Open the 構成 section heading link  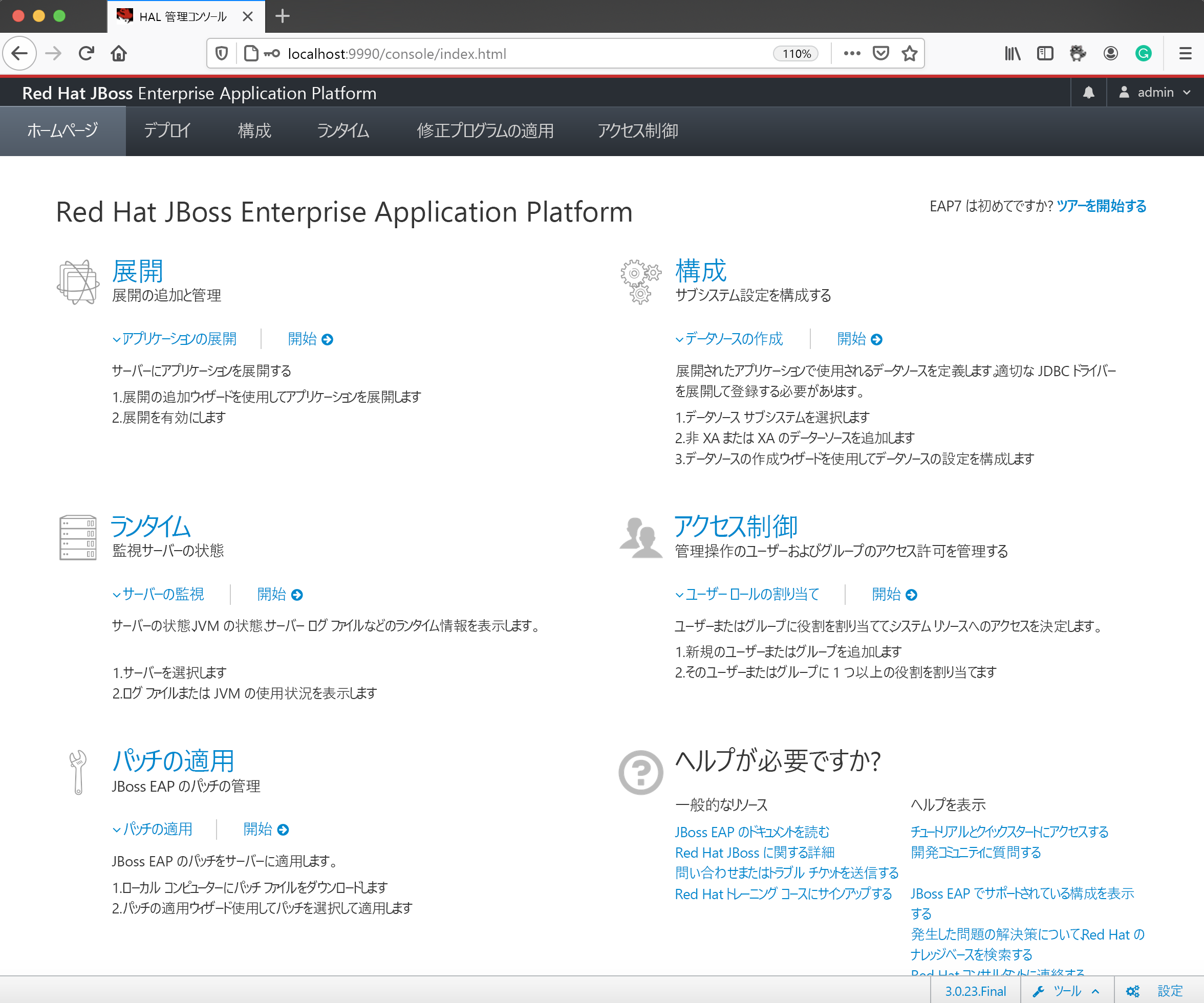click(701, 271)
